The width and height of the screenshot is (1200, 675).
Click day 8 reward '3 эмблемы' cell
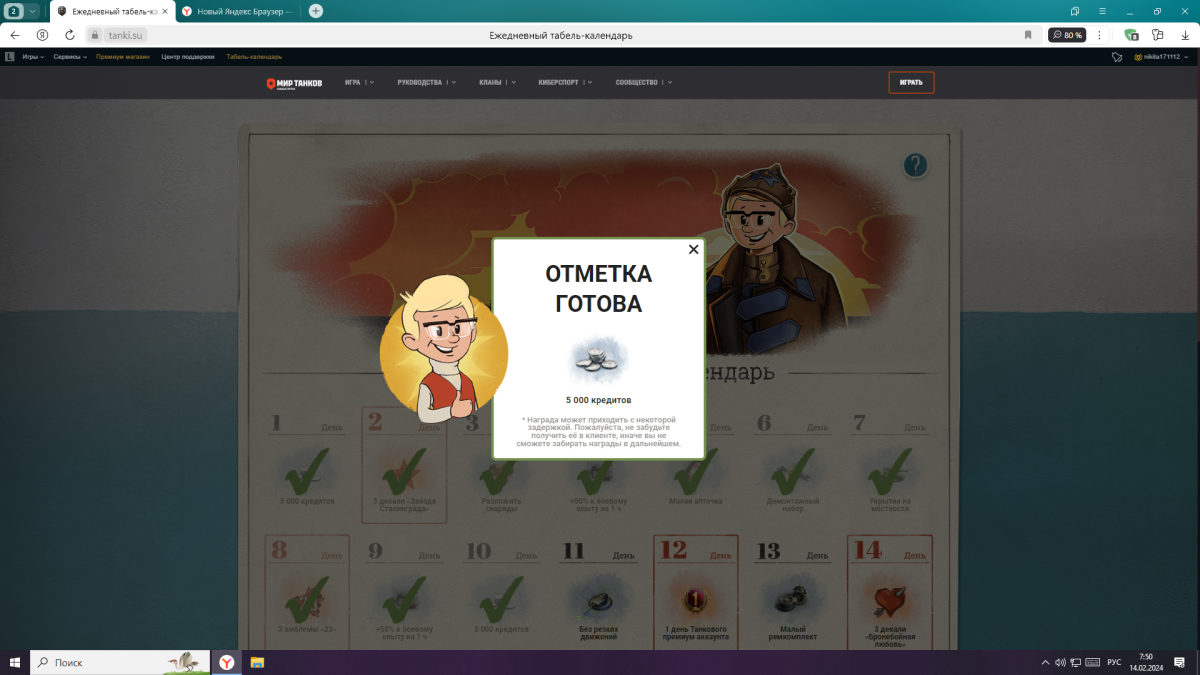point(306,593)
